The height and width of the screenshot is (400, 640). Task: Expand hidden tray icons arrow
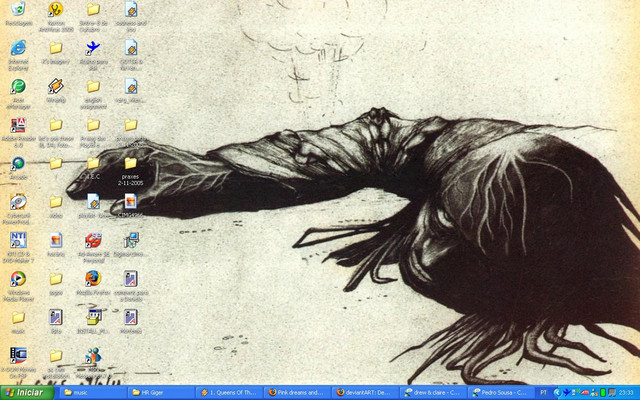tap(558, 393)
